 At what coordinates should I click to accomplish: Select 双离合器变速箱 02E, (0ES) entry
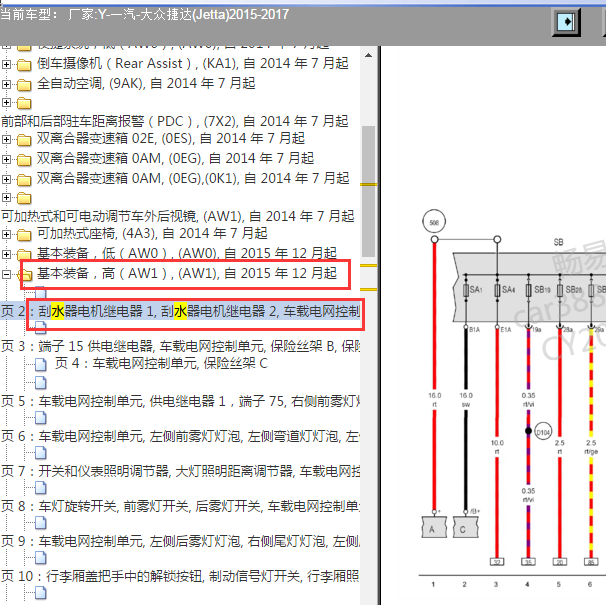click(x=170, y=138)
